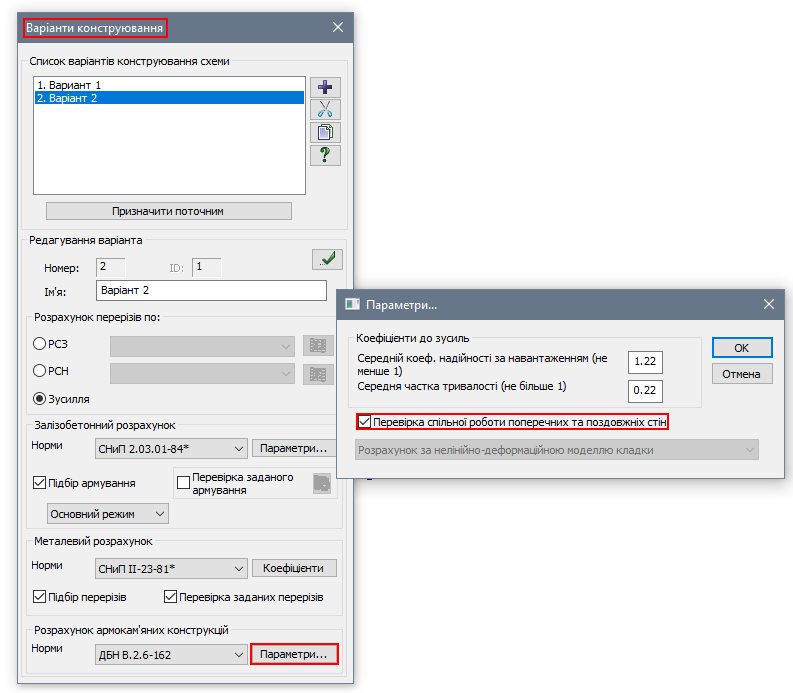The height and width of the screenshot is (693, 793).
Task: Click the copy variant icon
Action: click(324, 132)
